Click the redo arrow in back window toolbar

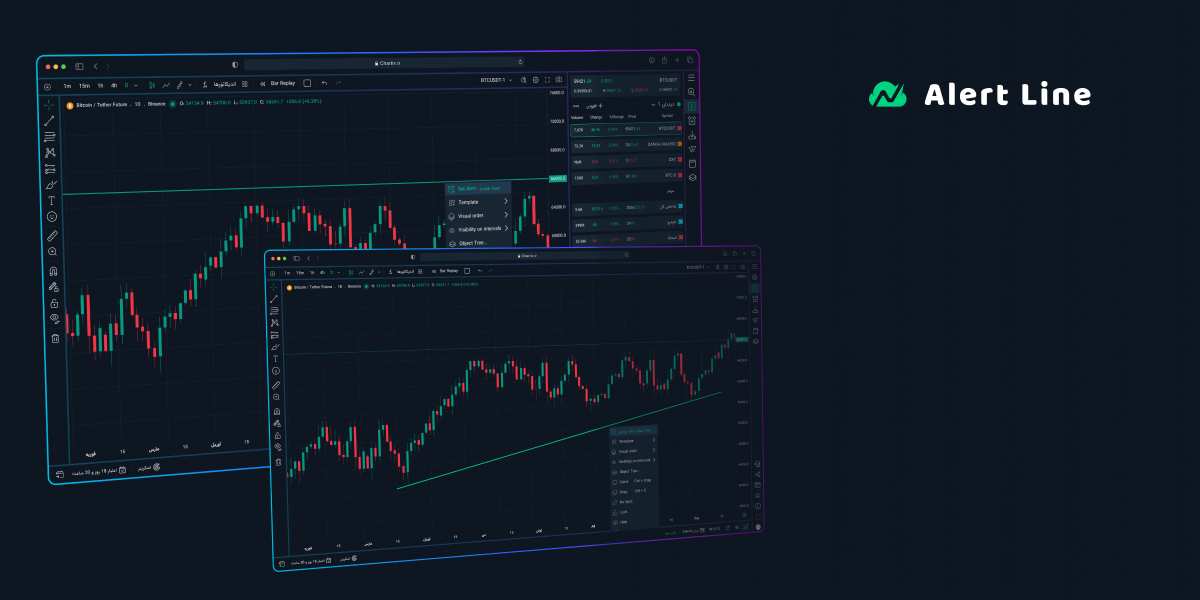[x=338, y=83]
